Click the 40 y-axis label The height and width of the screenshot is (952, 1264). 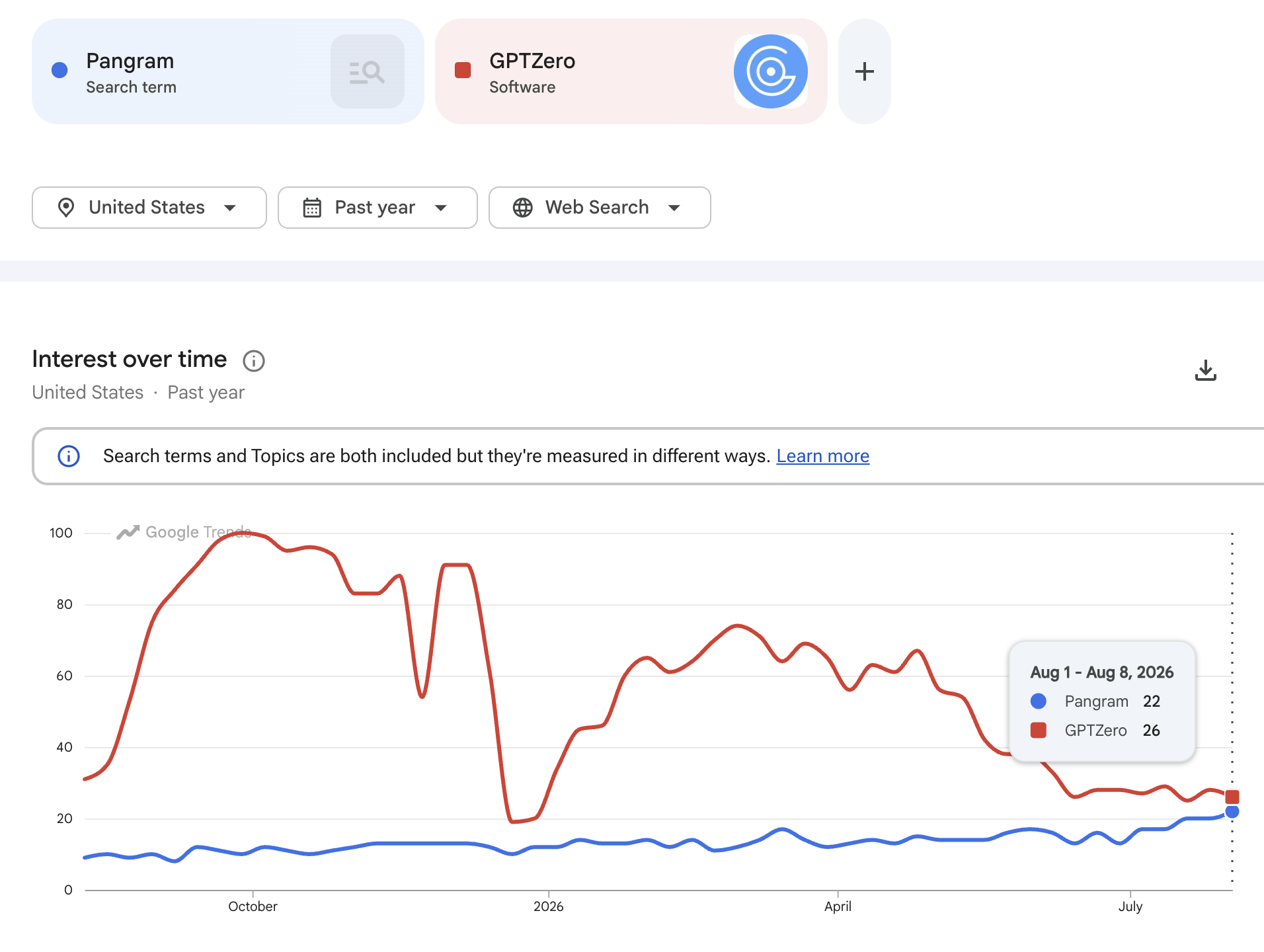pos(64,747)
